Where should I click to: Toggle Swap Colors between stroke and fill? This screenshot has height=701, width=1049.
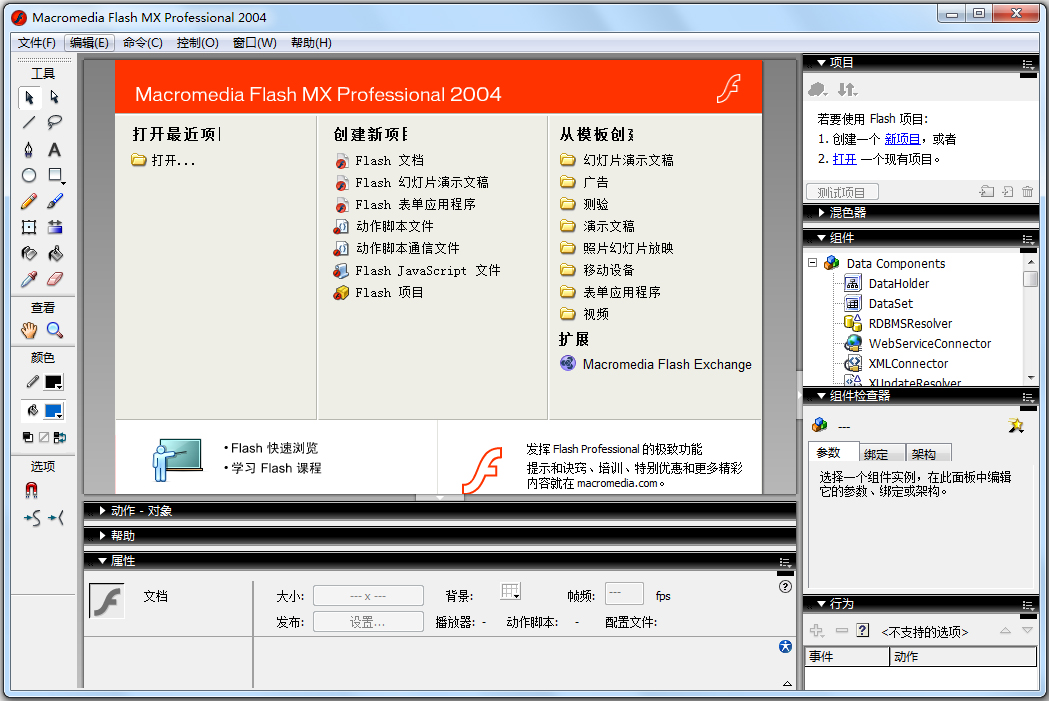tap(58, 437)
